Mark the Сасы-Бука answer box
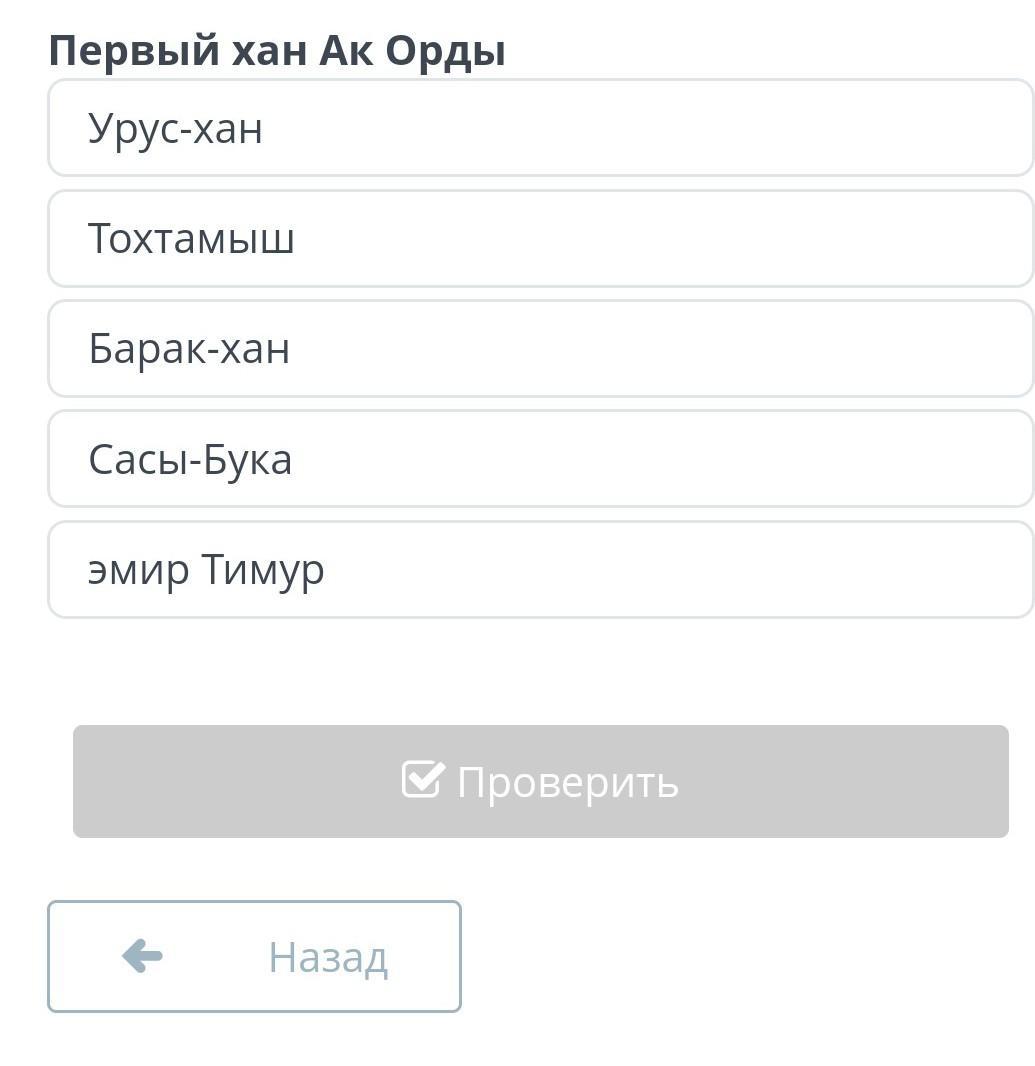 pyautogui.click(x=540, y=459)
